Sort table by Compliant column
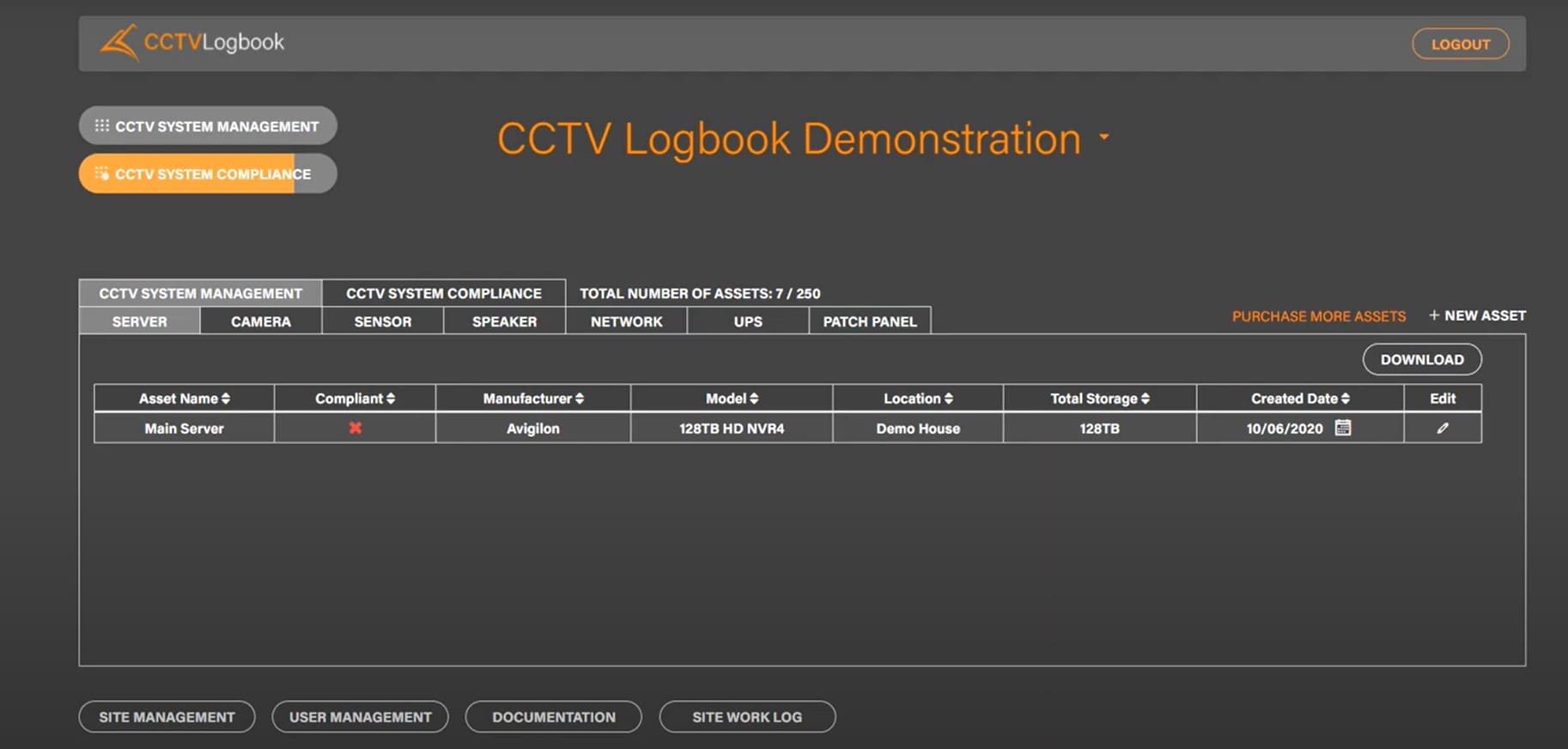The width and height of the screenshot is (1568, 749). [391, 399]
